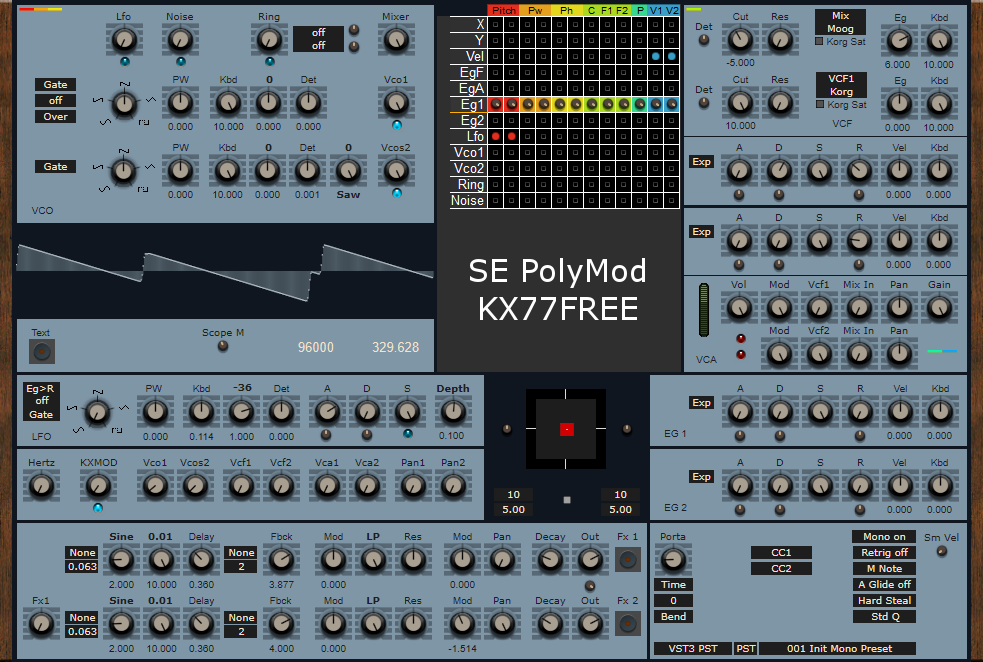Toggle the Vel row V2 blue matrix cell

[x=671, y=56]
